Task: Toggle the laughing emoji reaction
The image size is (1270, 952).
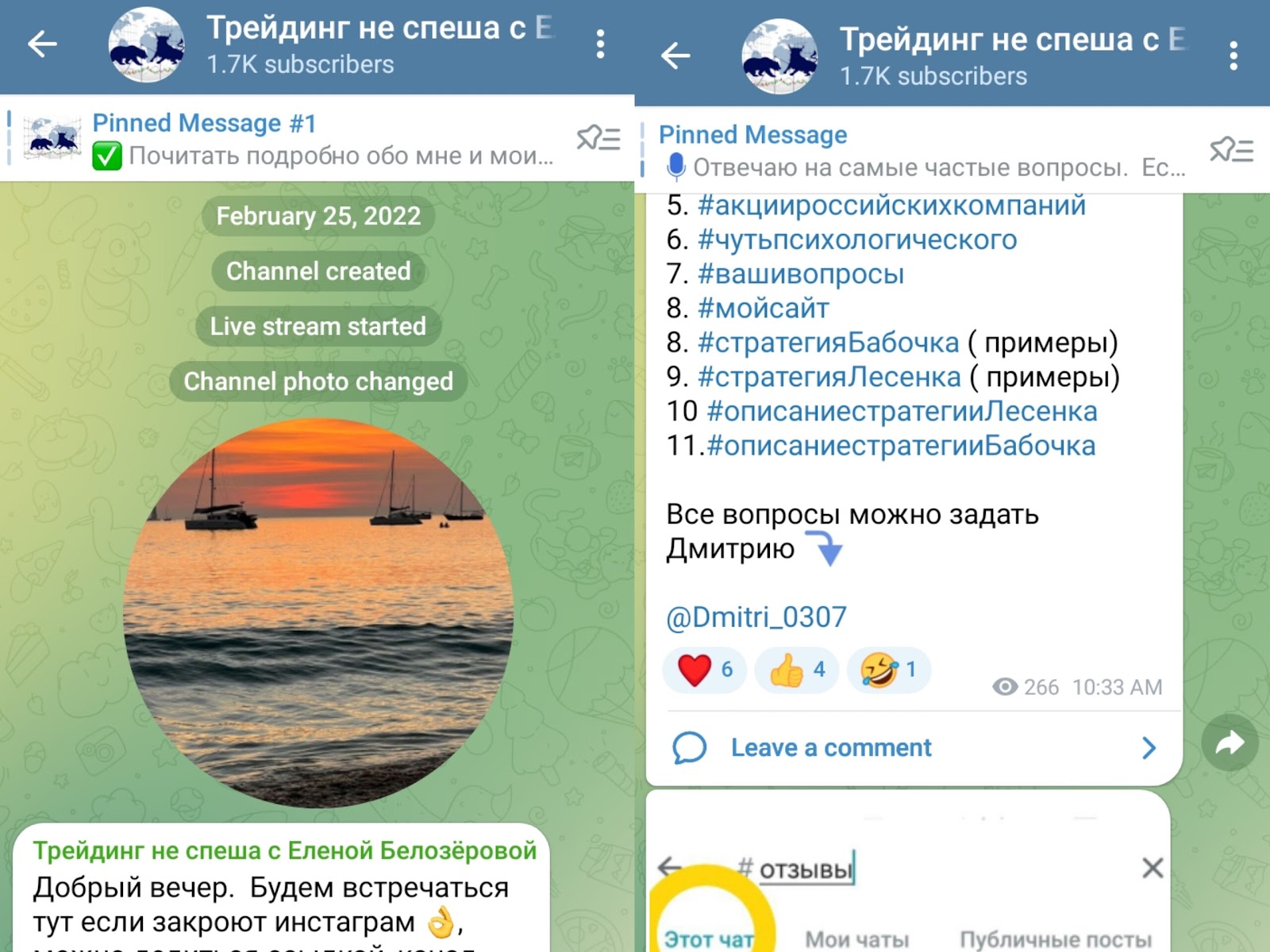Action: [x=888, y=670]
